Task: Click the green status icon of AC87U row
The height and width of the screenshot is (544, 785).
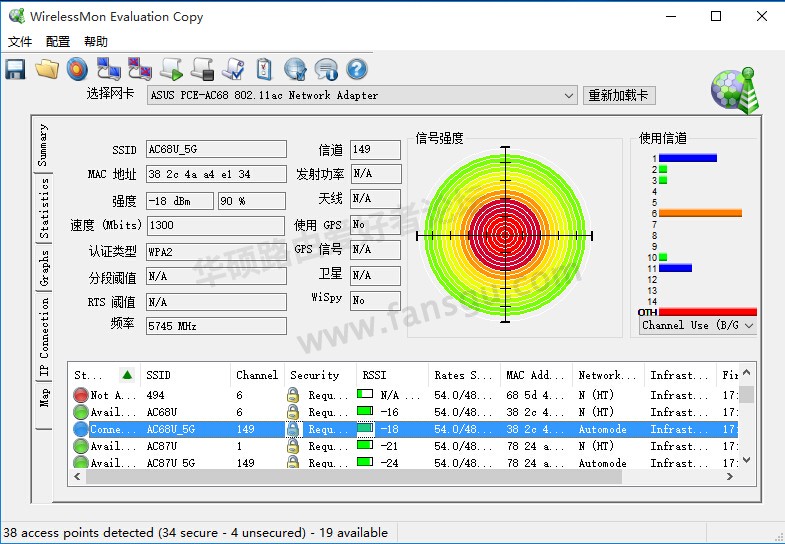Action: click(81, 446)
